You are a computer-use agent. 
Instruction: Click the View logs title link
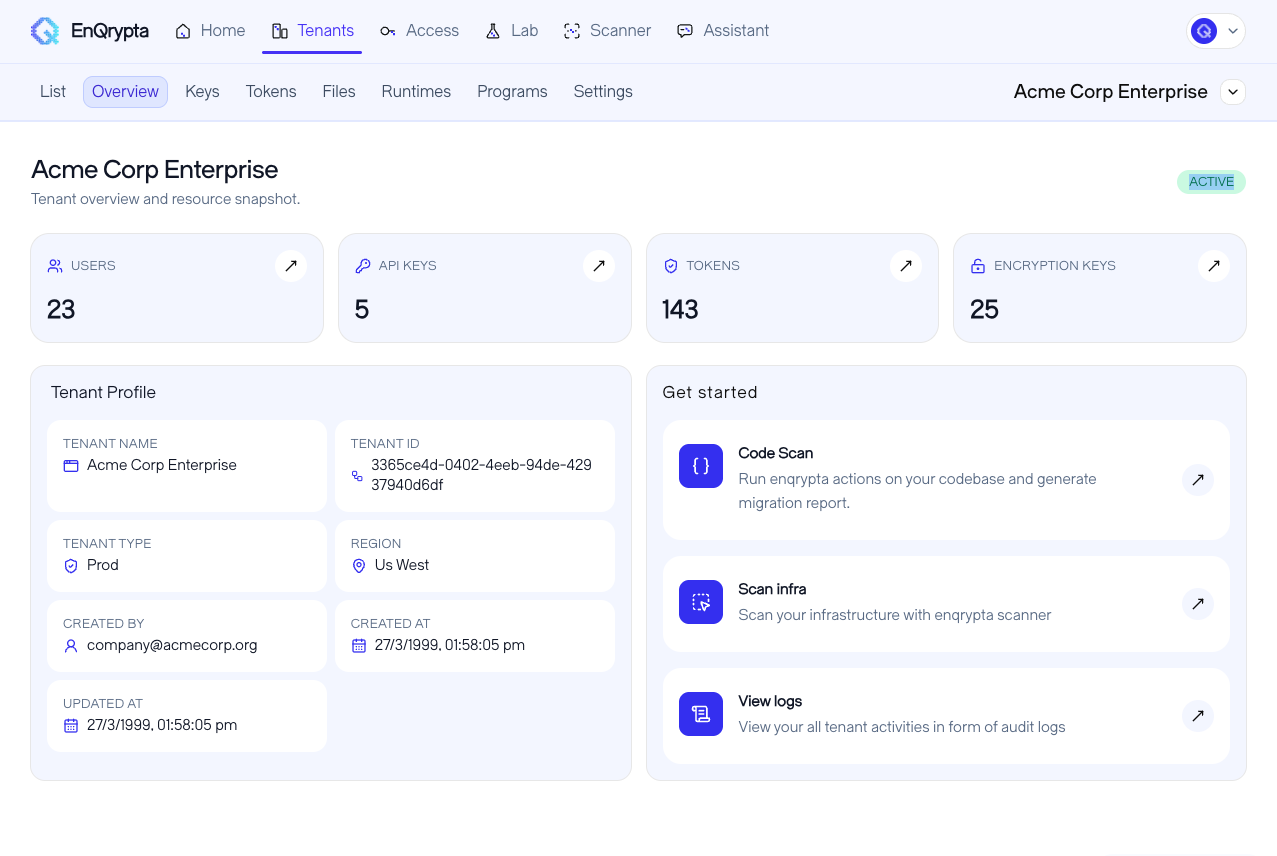[x=770, y=701]
